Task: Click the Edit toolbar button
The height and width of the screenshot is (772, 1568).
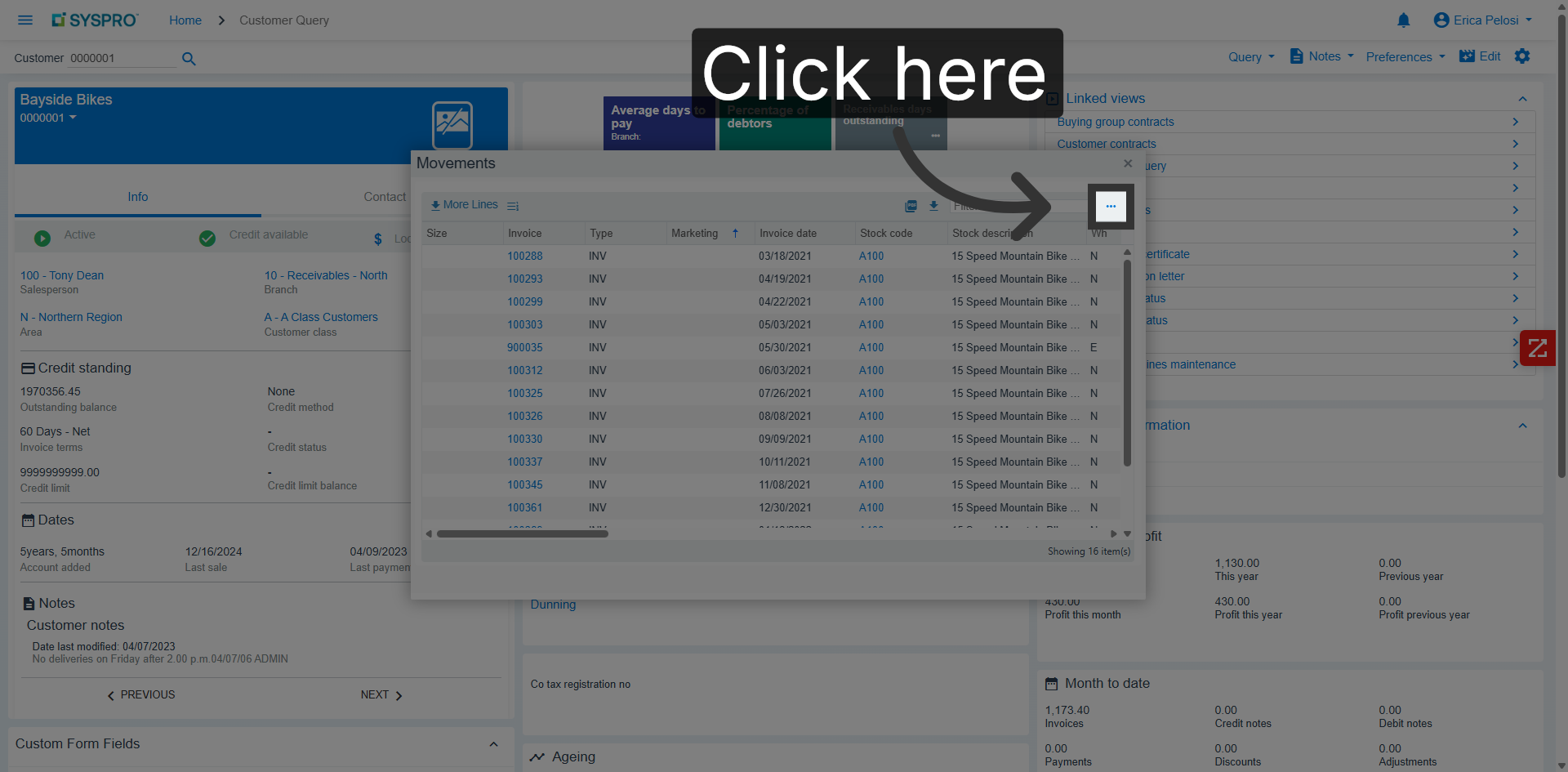Action: coord(1480,56)
